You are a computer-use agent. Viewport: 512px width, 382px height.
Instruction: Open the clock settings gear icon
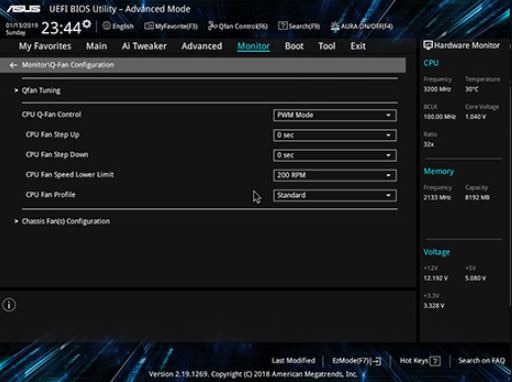(87, 24)
